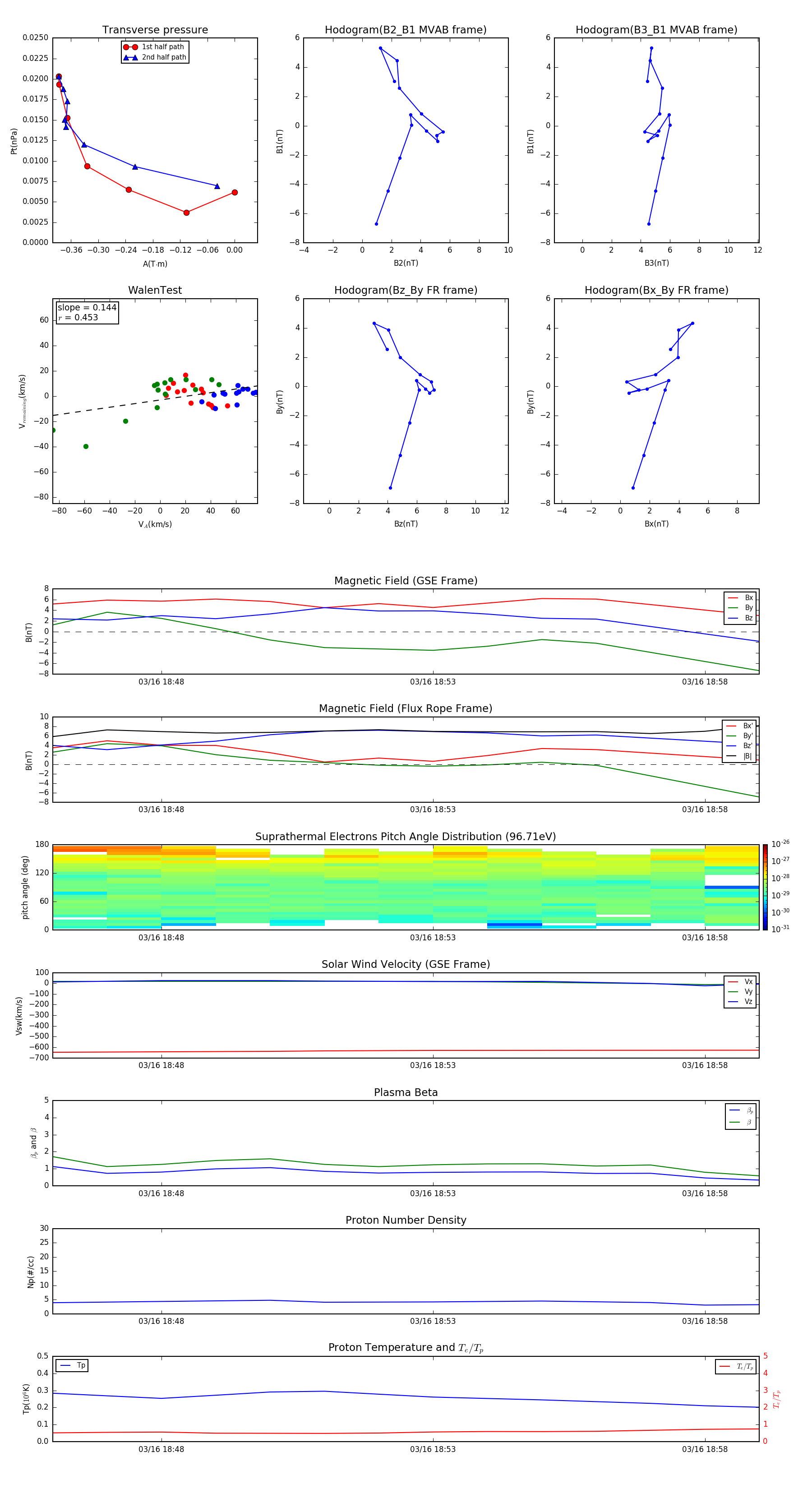Image resolution: width=812 pixels, height=1489 pixels.
Task: Click the 'WalenTest' plot title
Action: point(155,290)
